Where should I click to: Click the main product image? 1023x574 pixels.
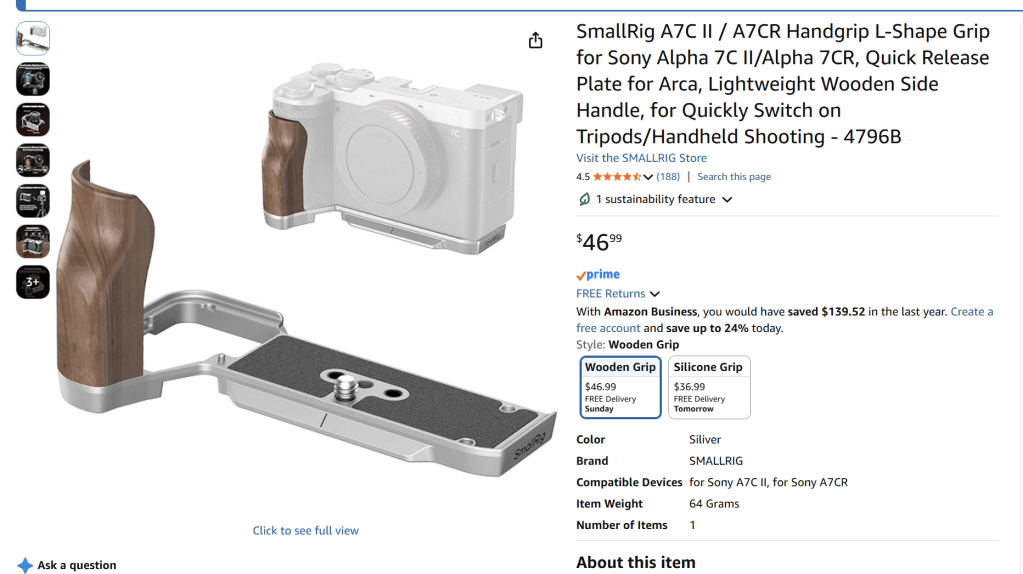coord(305,267)
